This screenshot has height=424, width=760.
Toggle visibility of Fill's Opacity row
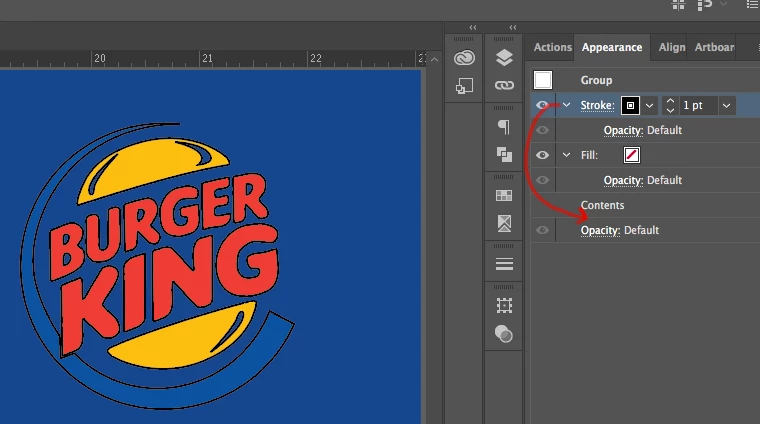tap(542, 180)
